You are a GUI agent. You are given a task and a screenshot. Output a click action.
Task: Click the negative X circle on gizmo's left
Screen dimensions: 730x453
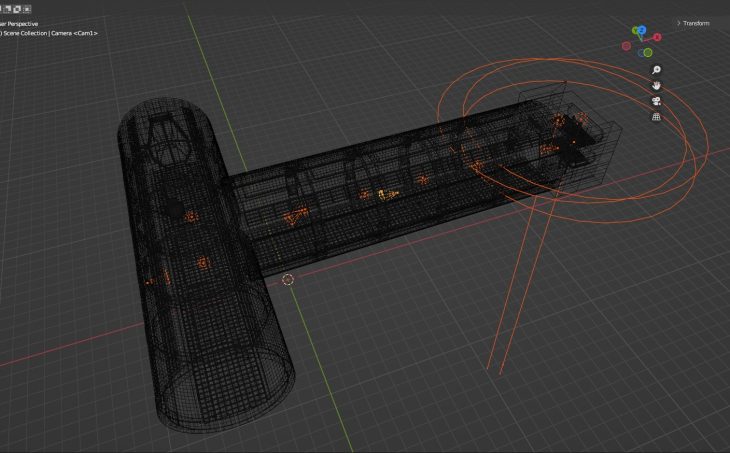(x=626, y=45)
